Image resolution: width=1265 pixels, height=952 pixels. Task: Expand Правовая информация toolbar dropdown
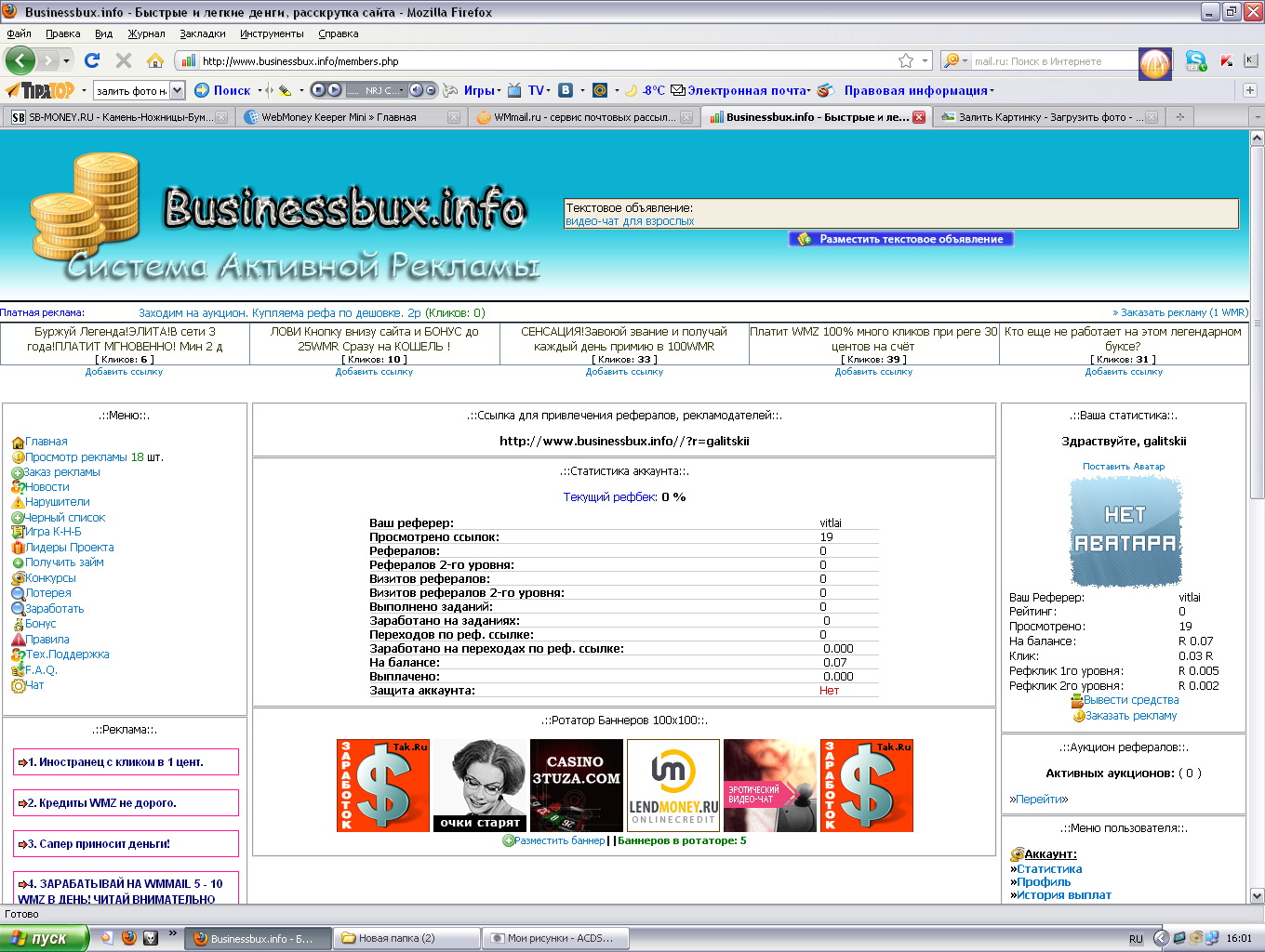coord(992,90)
